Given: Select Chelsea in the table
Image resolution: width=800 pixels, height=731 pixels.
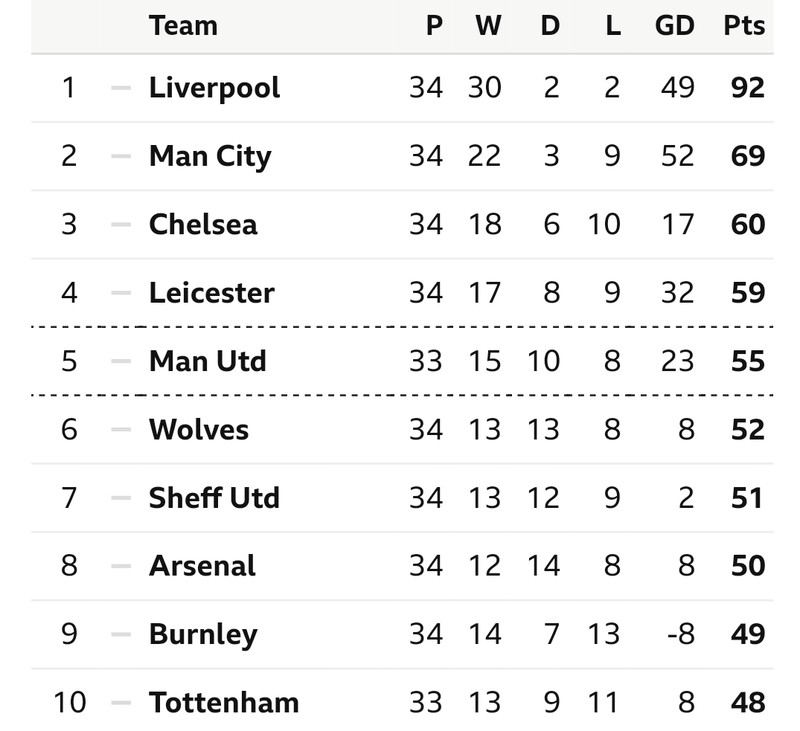Looking at the screenshot, I should [x=203, y=224].
